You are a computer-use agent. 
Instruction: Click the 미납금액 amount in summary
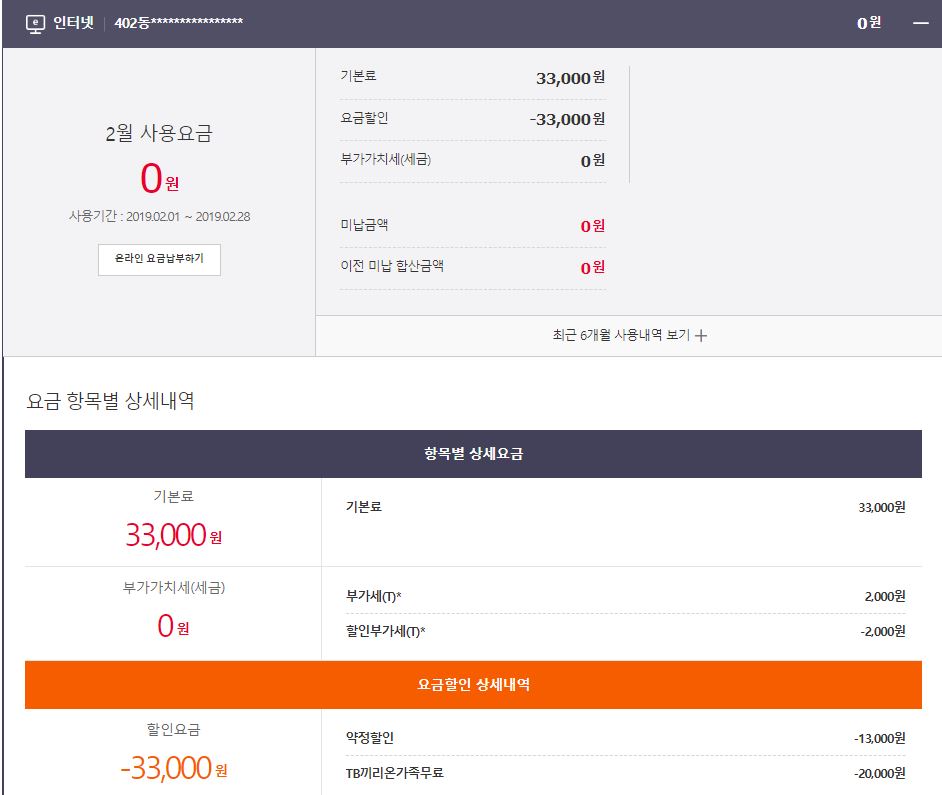[592, 226]
